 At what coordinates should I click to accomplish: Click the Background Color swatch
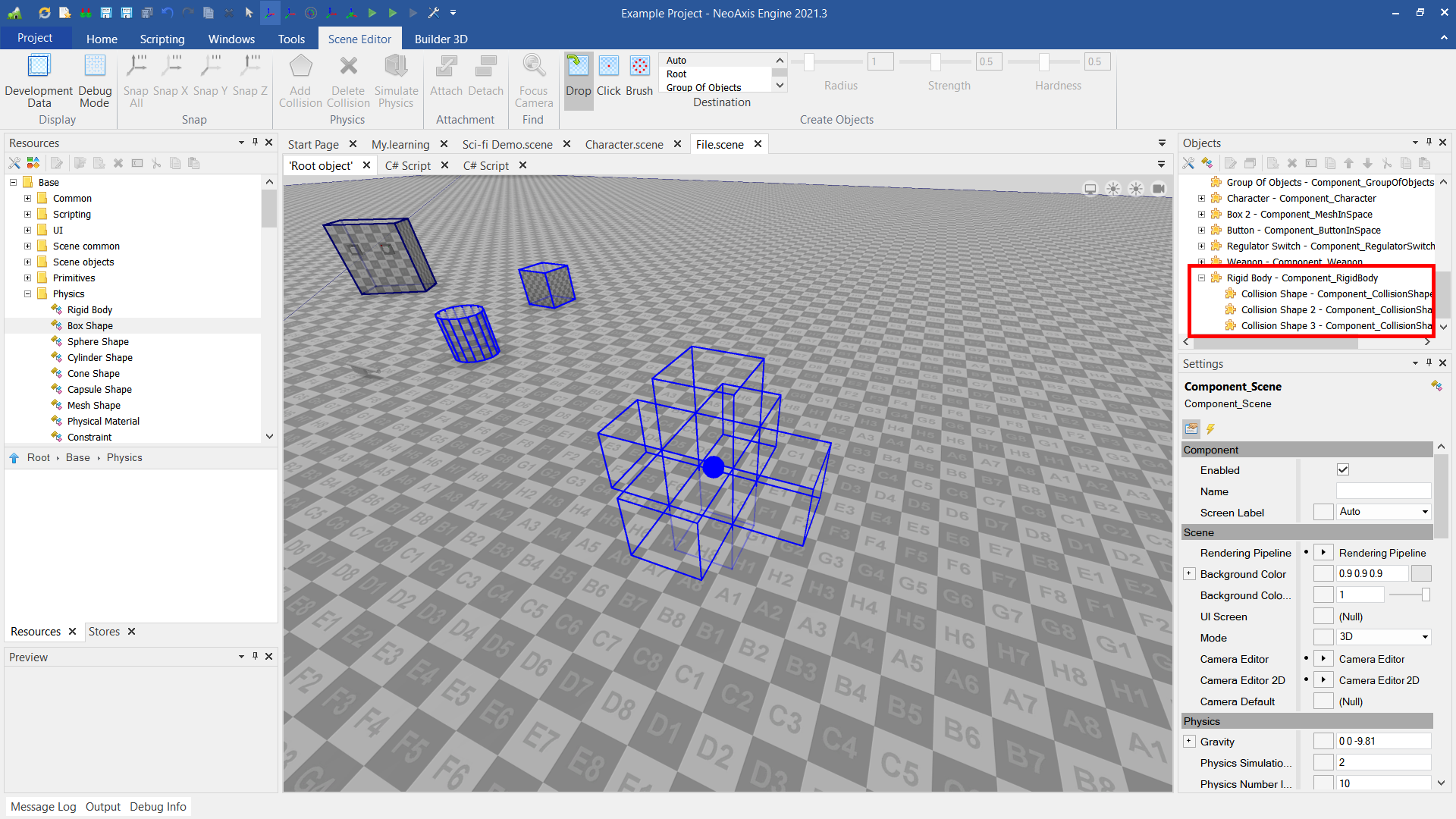[x=1421, y=574]
